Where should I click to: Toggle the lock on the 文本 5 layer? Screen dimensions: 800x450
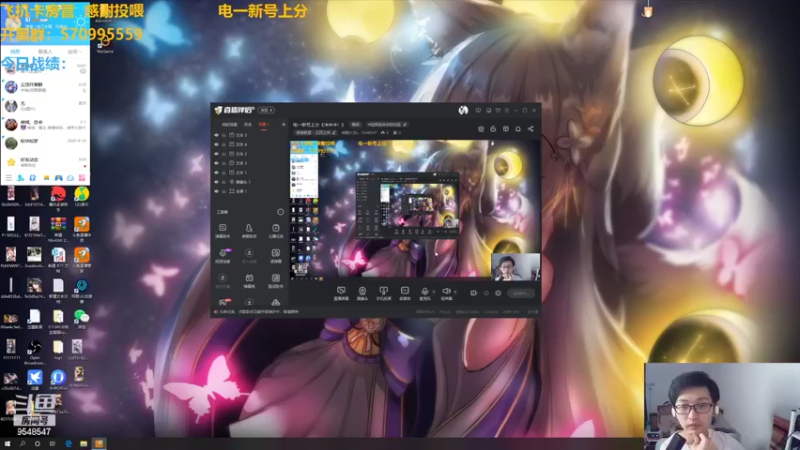pyautogui.click(x=224, y=135)
